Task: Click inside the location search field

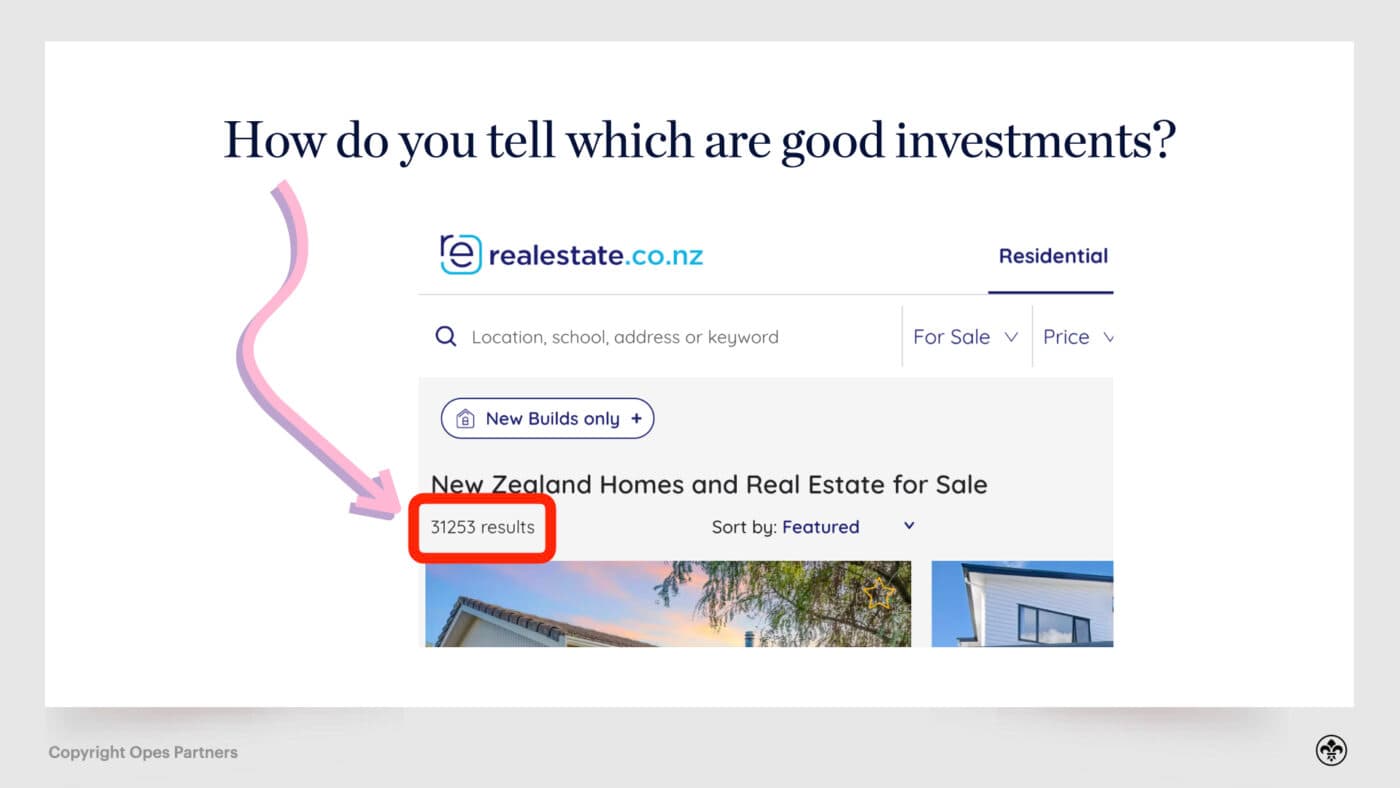Action: [625, 337]
